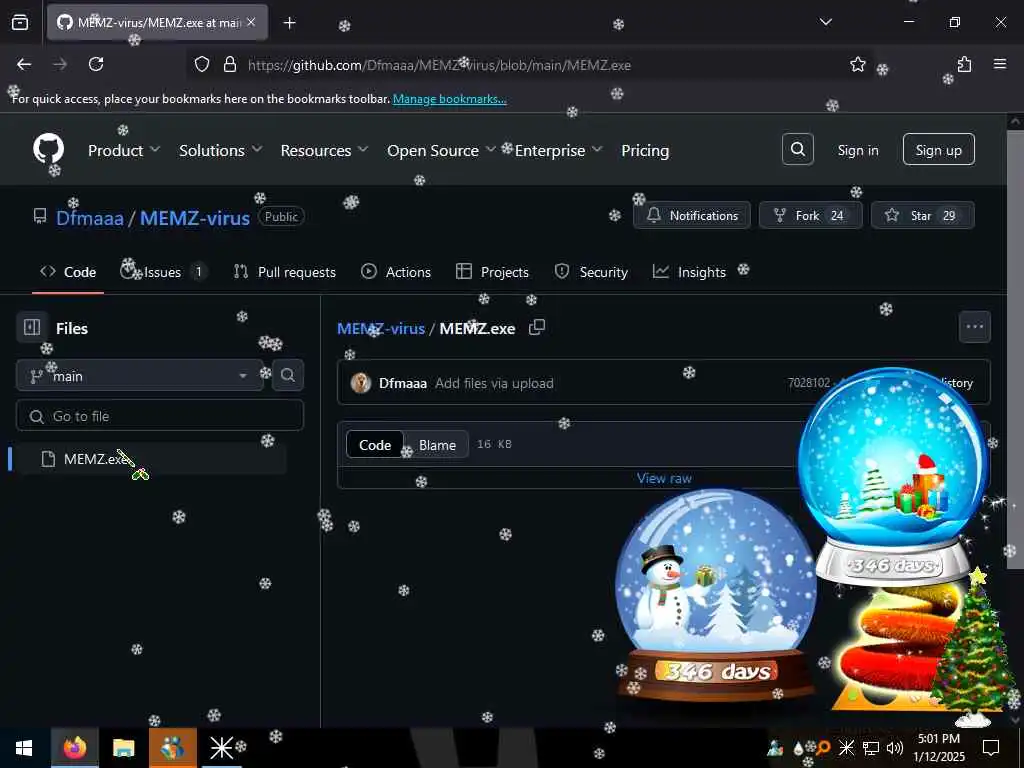The height and width of the screenshot is (768, 1024).
Task: Click the Pricing link
Action: [645, 150]
